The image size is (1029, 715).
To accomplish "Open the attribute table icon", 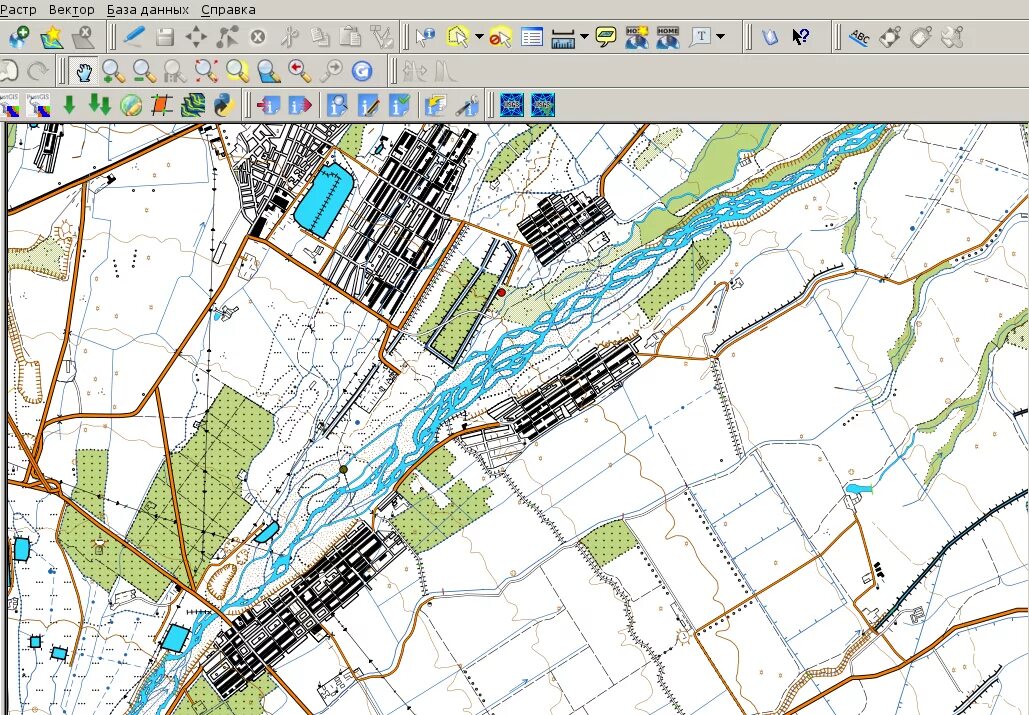I will point(532,36).
